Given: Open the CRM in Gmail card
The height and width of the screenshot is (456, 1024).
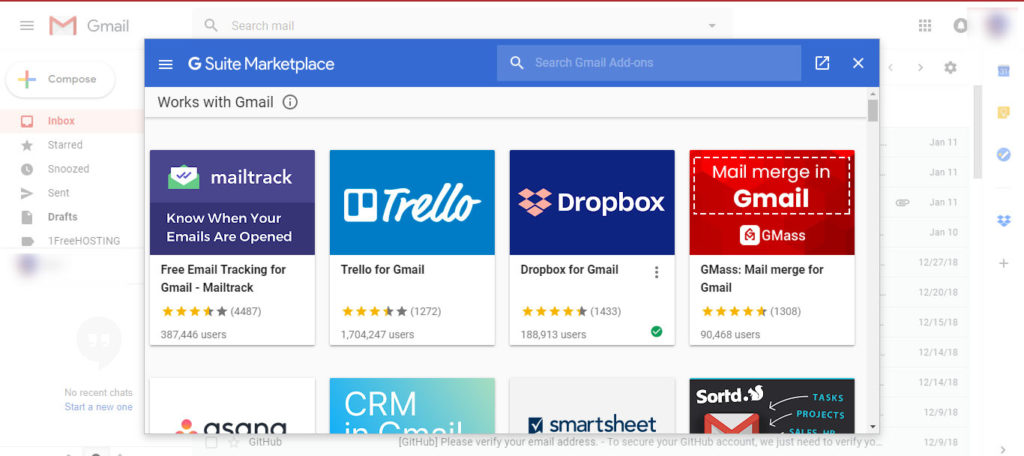Looking at the screenshot, I should pos(412,405).
